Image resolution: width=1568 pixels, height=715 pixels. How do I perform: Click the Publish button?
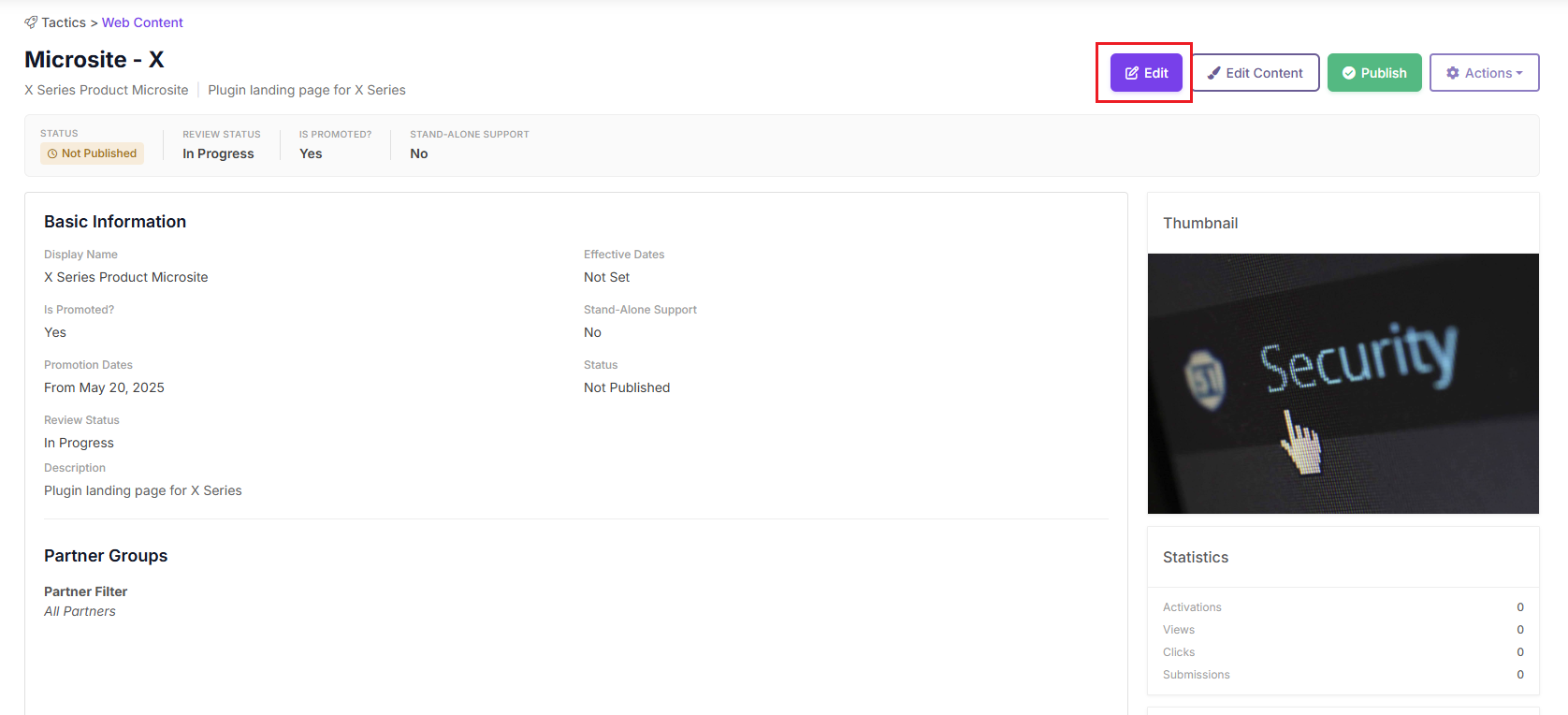pos(1374,73)
